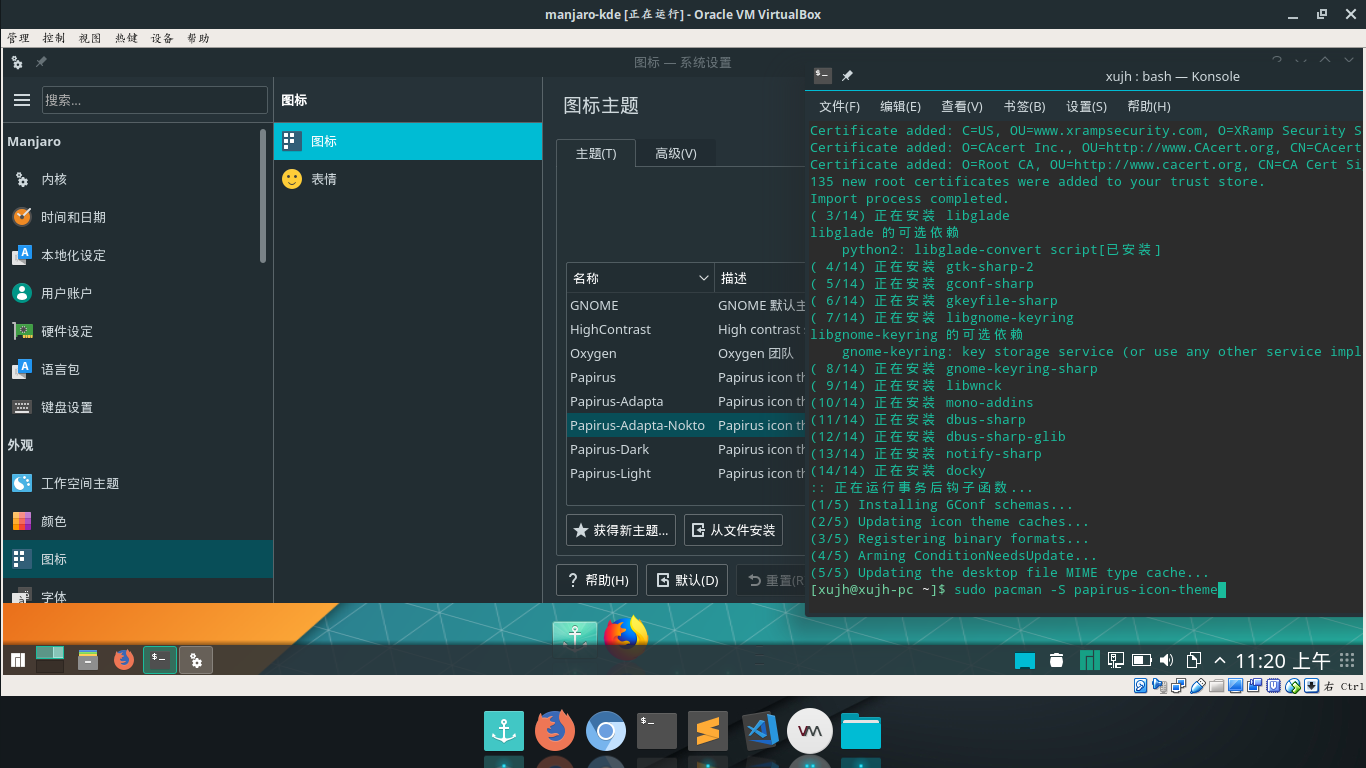Screen dimensions: 1366x768
Task: Click the 默认(D) button
Action: [687, 580]
